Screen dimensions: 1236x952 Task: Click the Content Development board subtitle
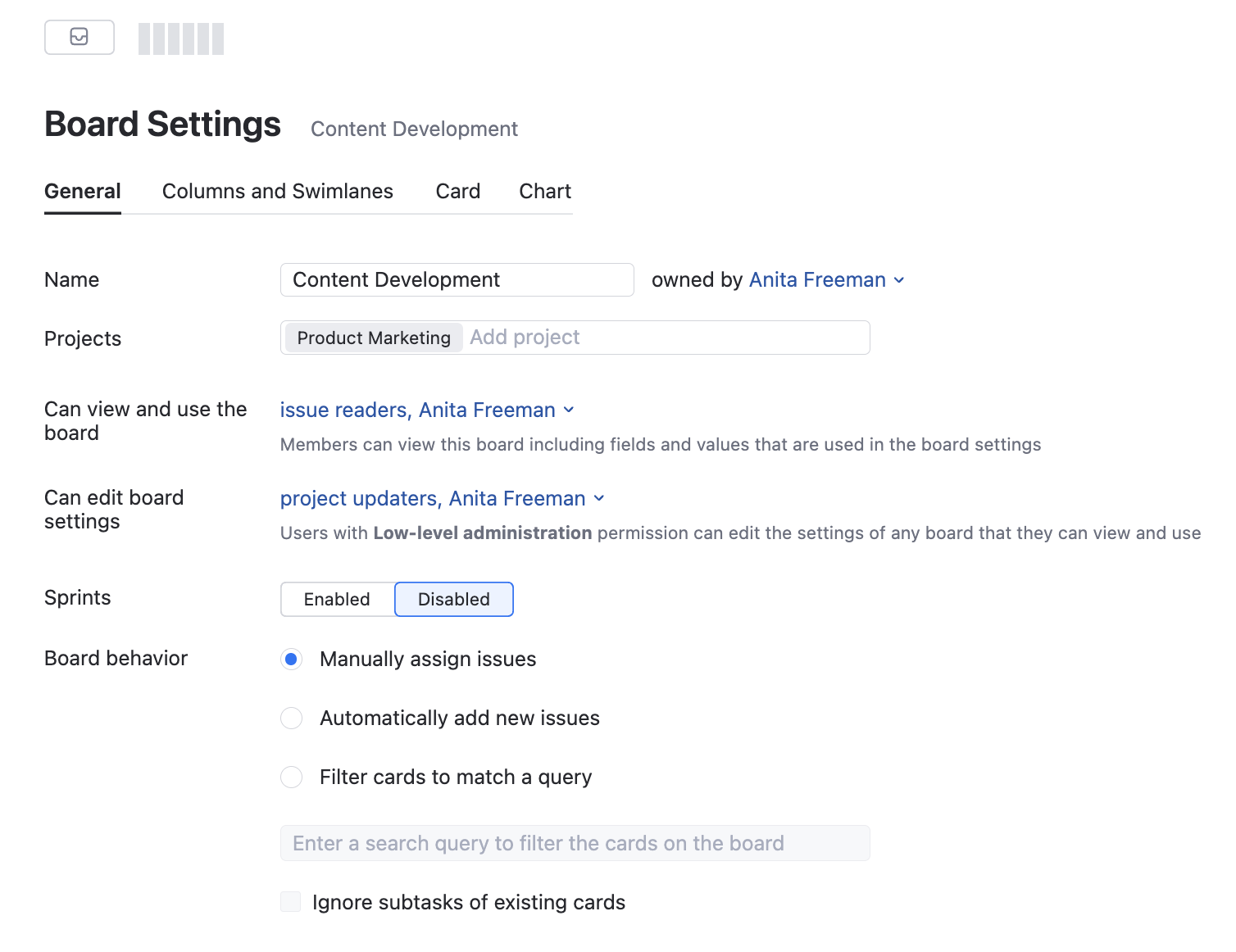tap(414, 129)
